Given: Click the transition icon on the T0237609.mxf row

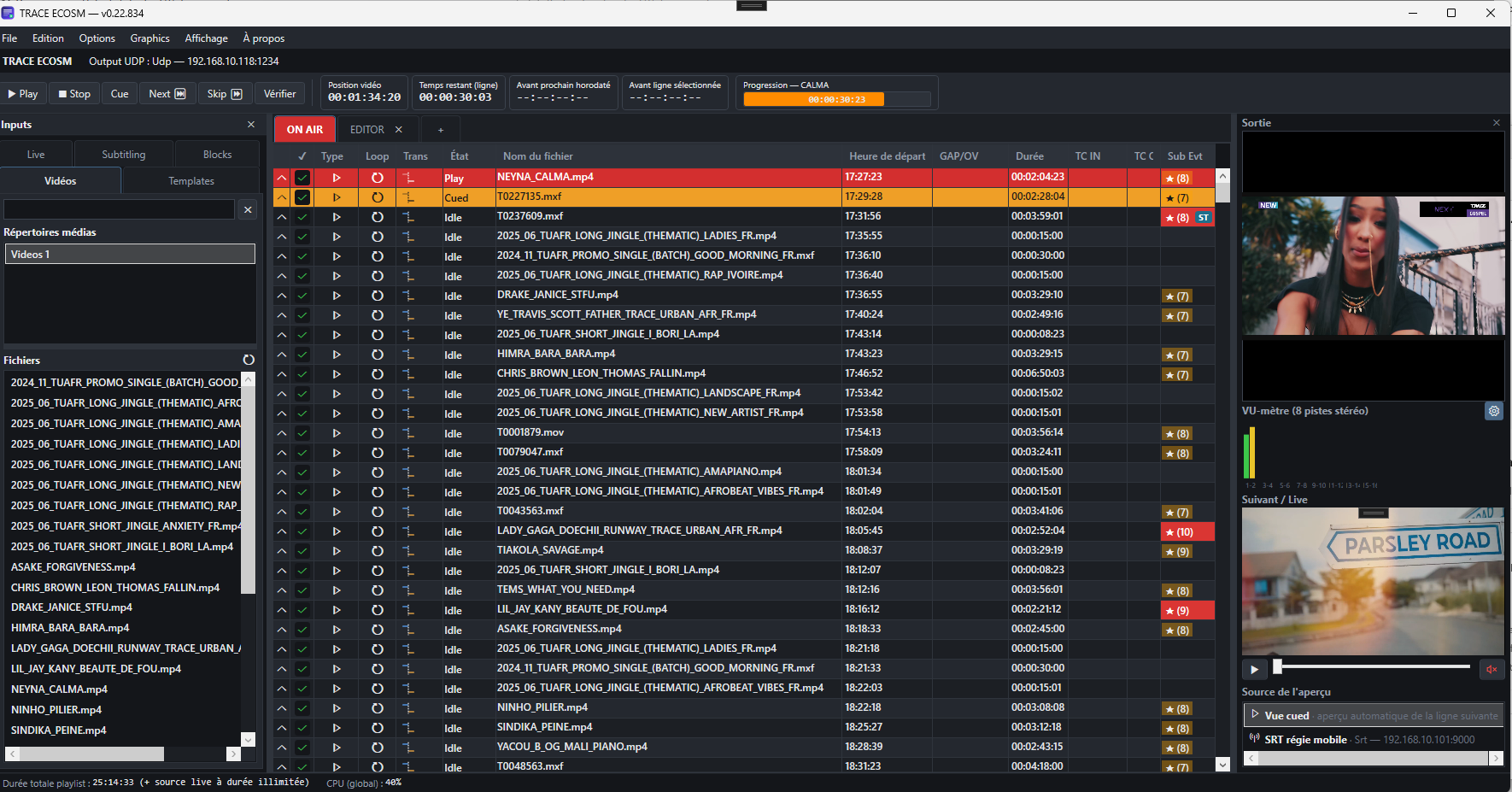Looking at the screenshot, I should point(409,217).
